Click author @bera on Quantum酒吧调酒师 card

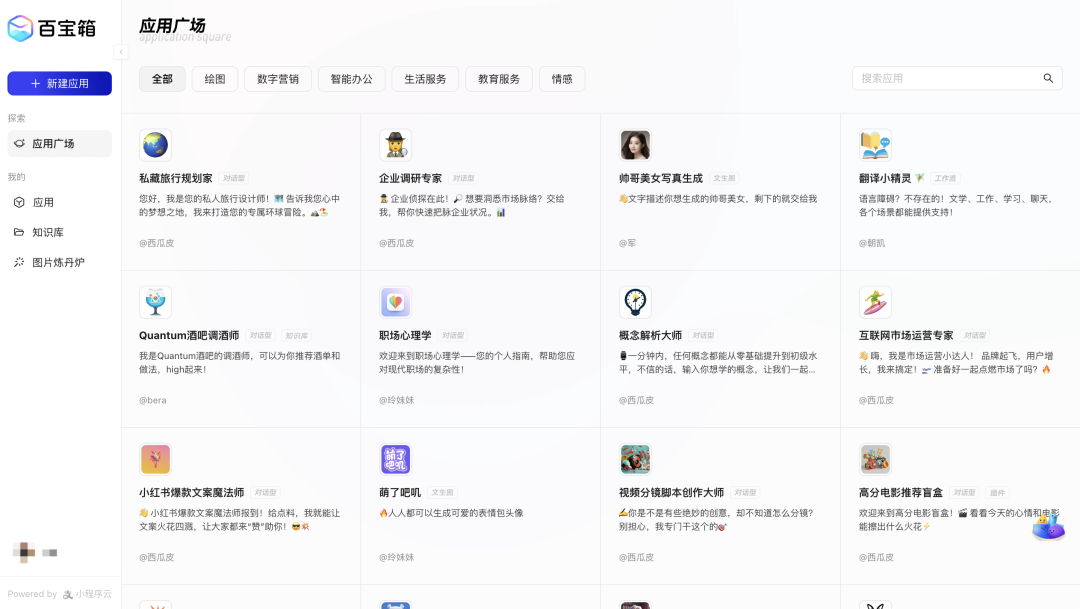(153, 400)
